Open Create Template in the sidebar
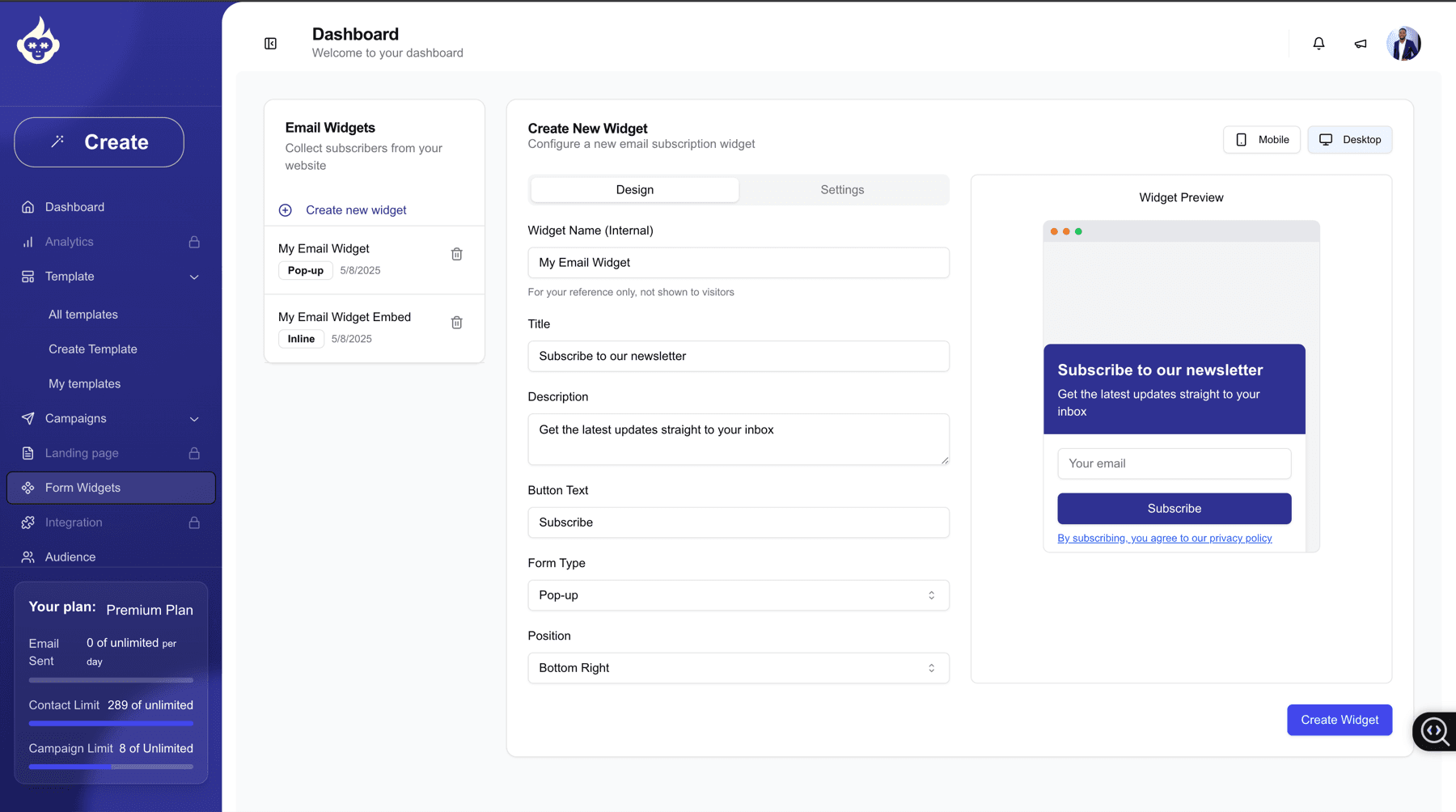 (93, 349)
